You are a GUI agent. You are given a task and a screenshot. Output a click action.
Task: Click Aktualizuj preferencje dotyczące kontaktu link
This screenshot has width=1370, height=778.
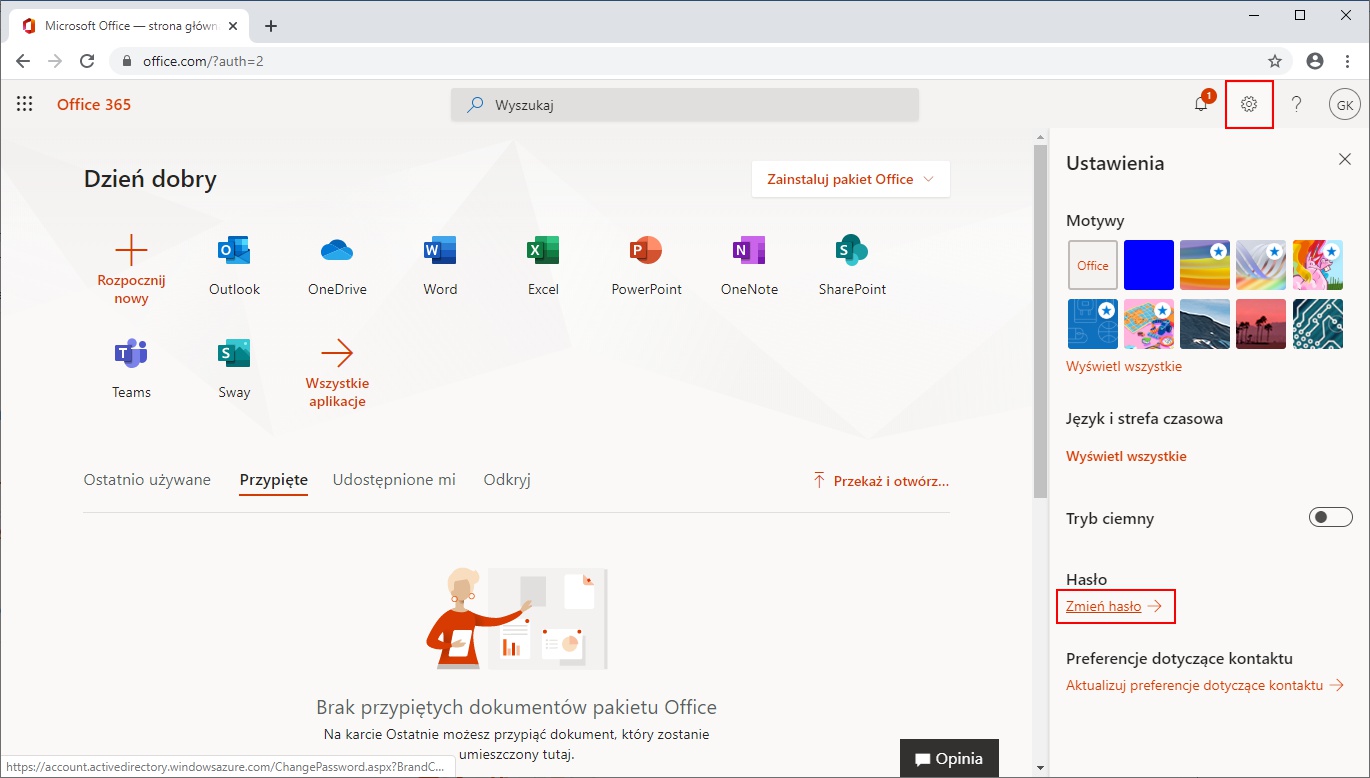coord(1205,685)
